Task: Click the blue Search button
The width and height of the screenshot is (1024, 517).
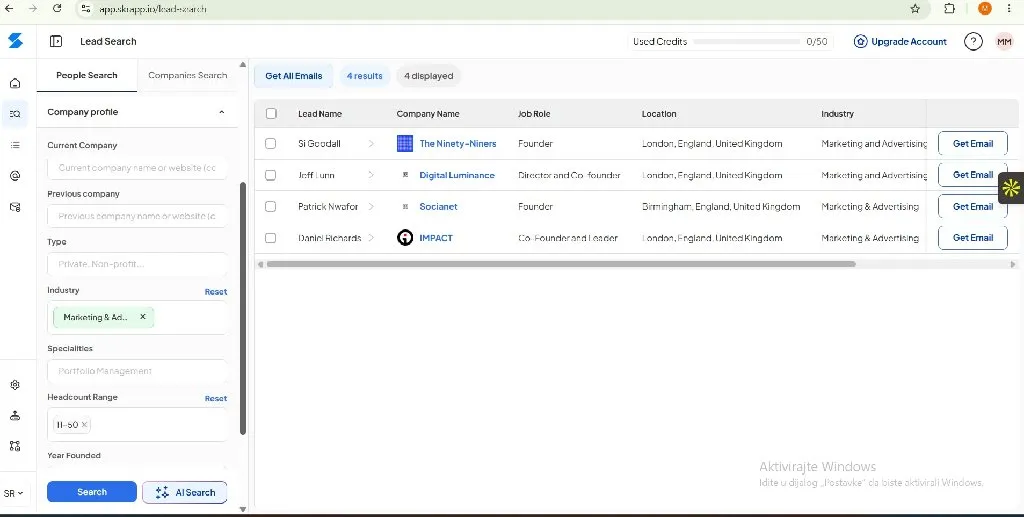Action: 92,492
